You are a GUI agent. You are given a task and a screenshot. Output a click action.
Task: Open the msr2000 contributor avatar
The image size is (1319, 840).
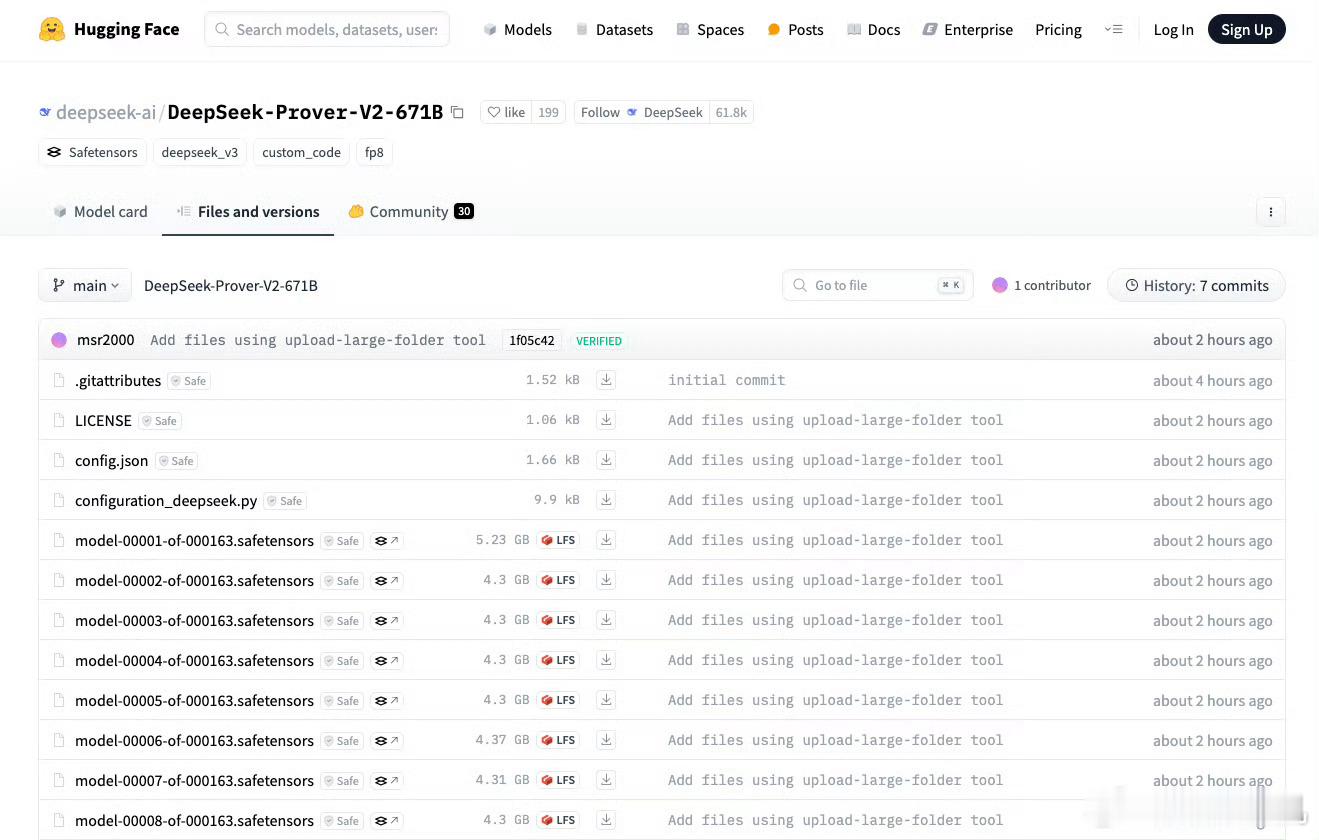[59, 340]
